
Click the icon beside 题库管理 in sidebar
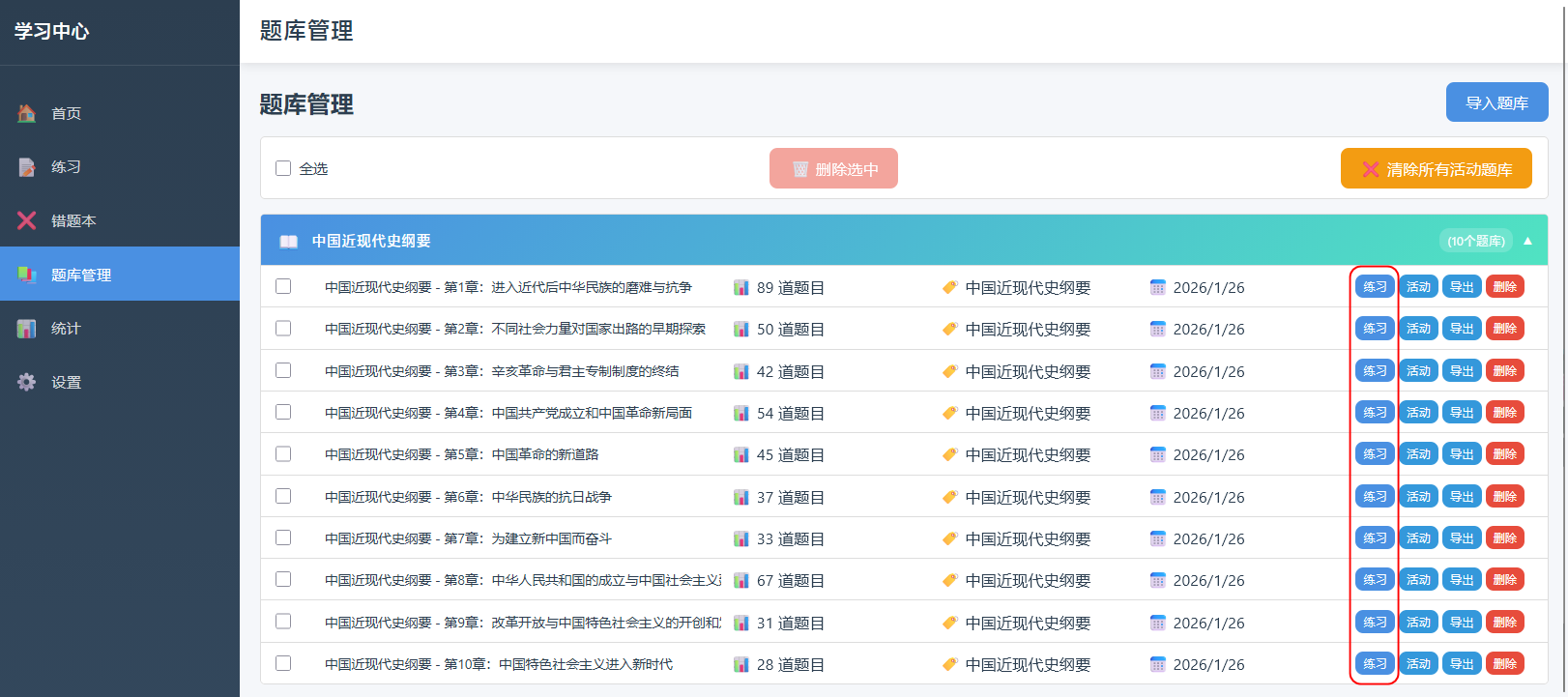point(27,275)
